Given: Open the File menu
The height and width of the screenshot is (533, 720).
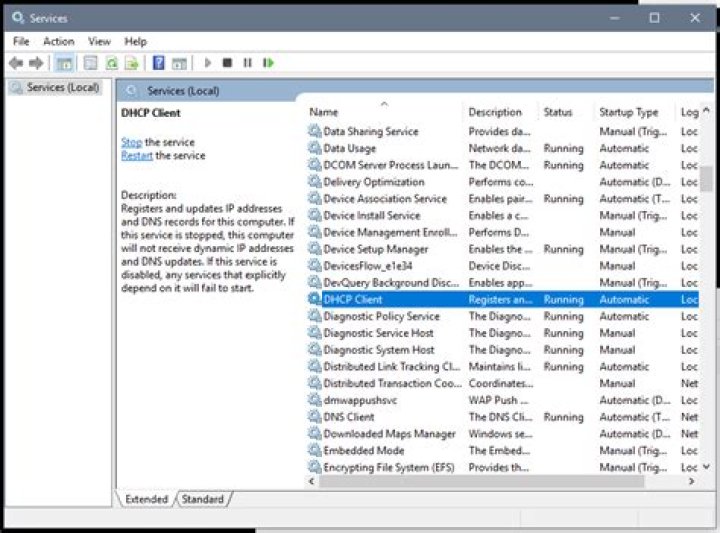Looking at the screenshot, I should point(21,41).
